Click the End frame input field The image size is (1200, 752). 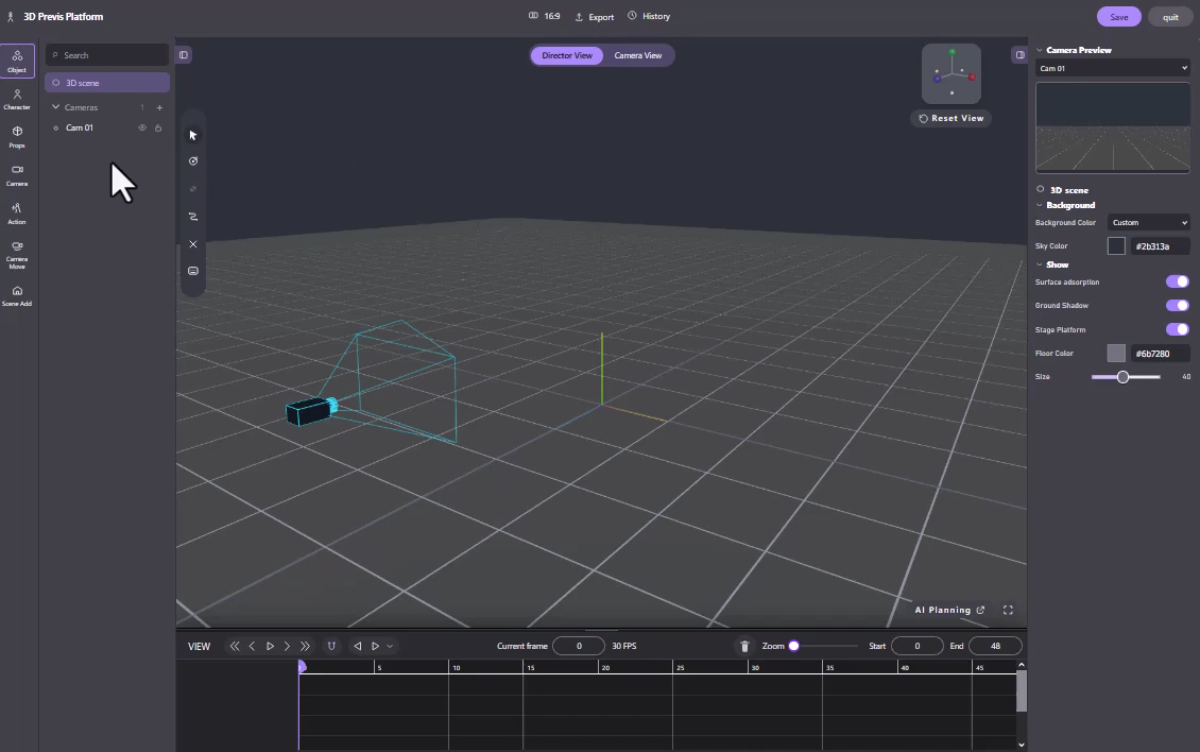[x=996, y=646]
